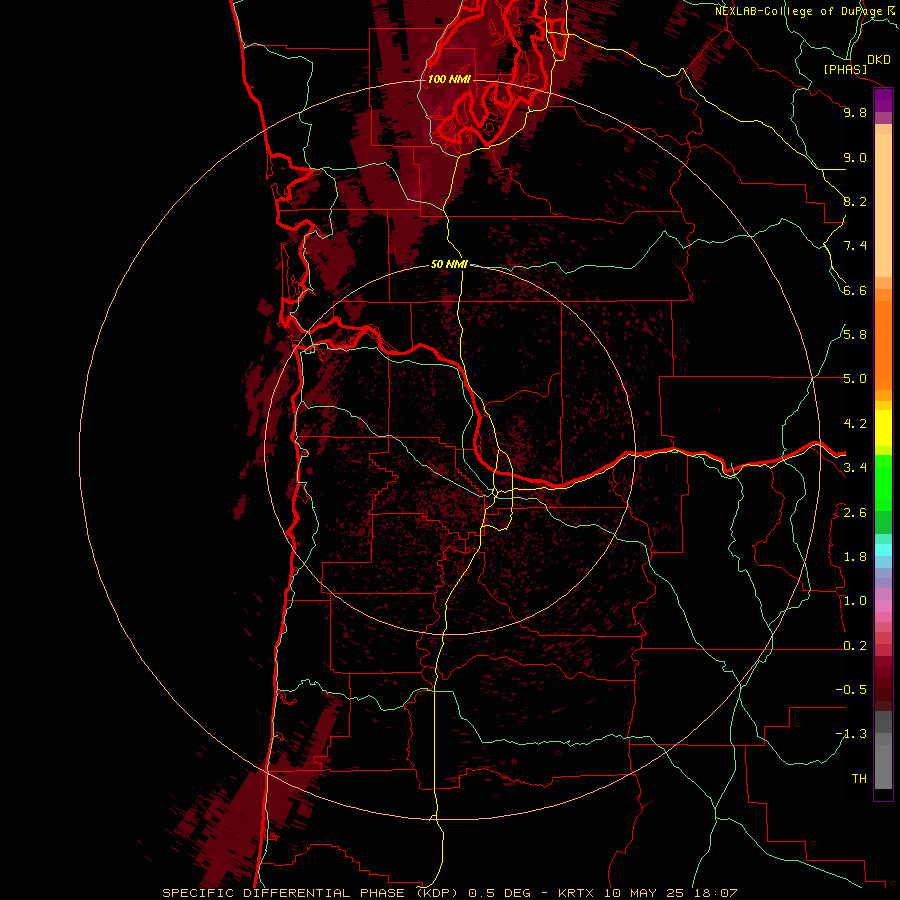
Task: Click the Specific Differential Phase KRTX caption
Action: [449, 893]
